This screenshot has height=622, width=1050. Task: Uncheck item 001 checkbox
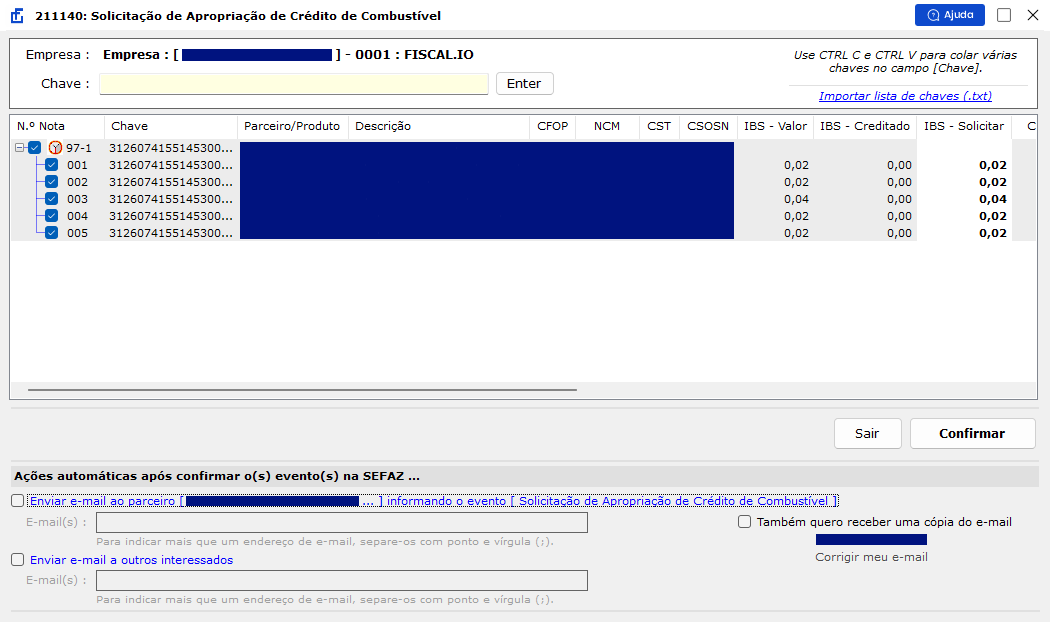pyautogui.click(x=52, y=165)
